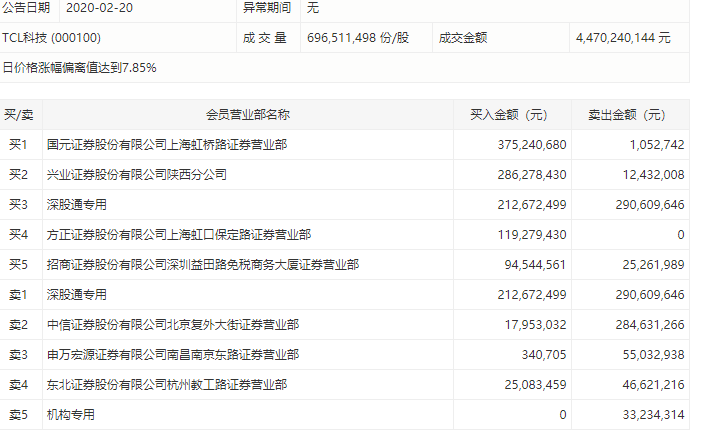Screen dimensions: 704x434
Task: Click the 买1 row label
Action: 18,145
